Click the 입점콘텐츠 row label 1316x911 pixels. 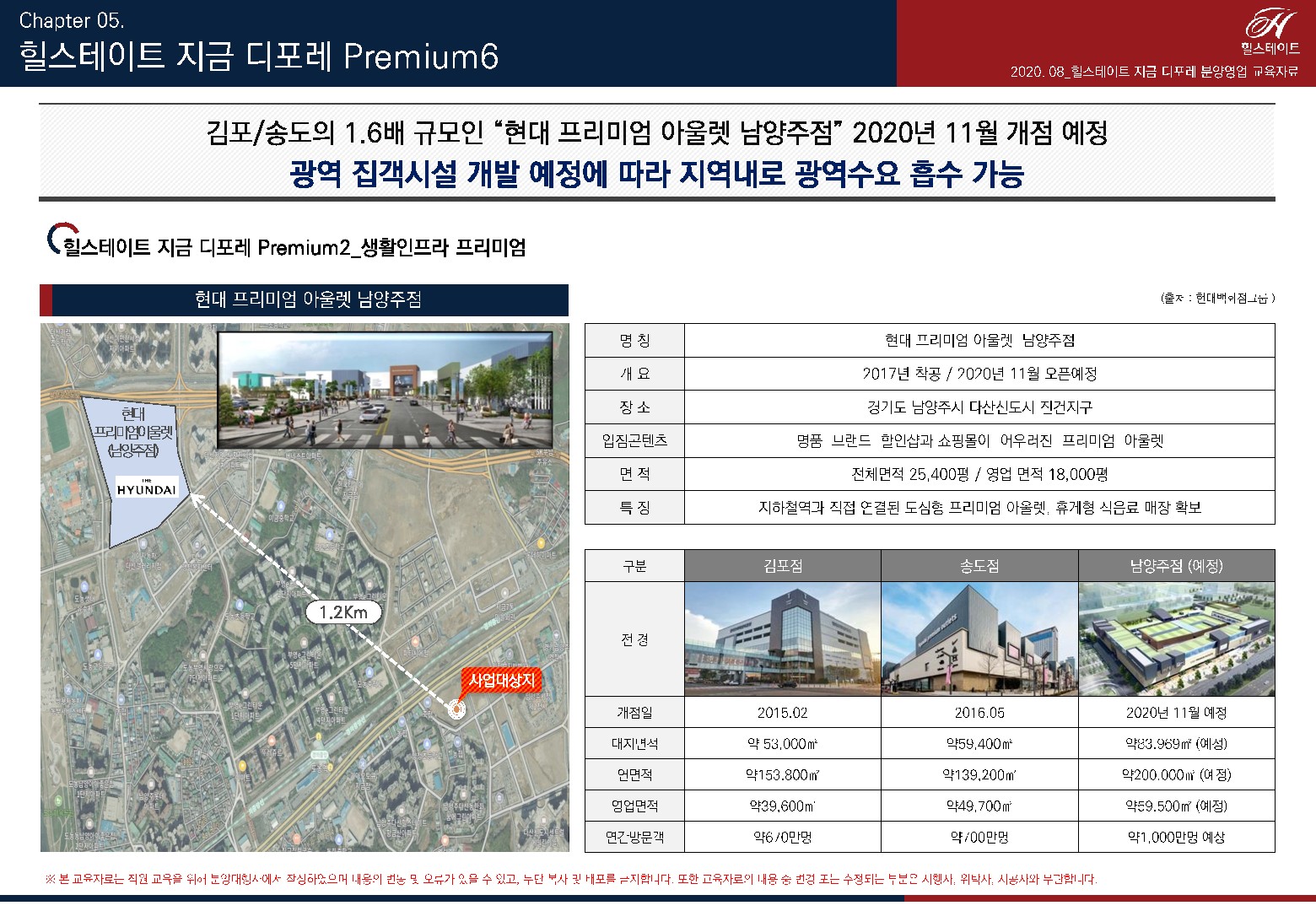[x=634, y=440]
